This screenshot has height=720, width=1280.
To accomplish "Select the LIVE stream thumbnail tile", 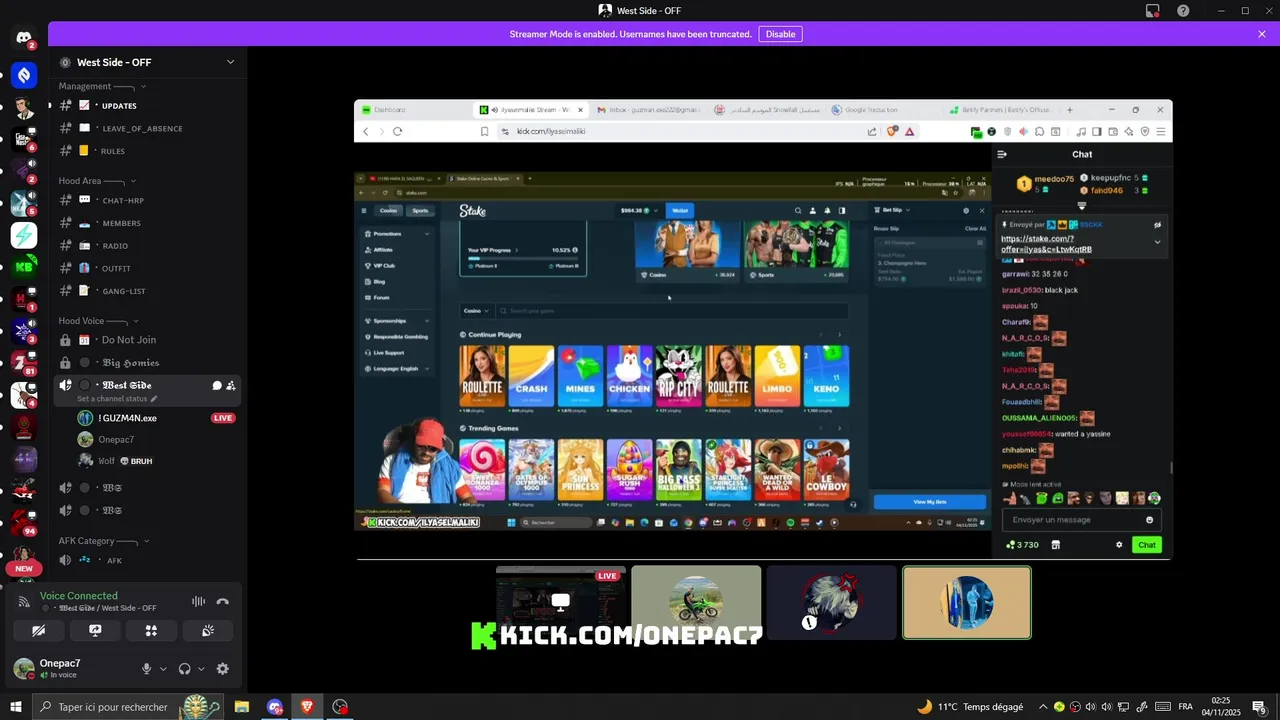I will pos(561,602).
